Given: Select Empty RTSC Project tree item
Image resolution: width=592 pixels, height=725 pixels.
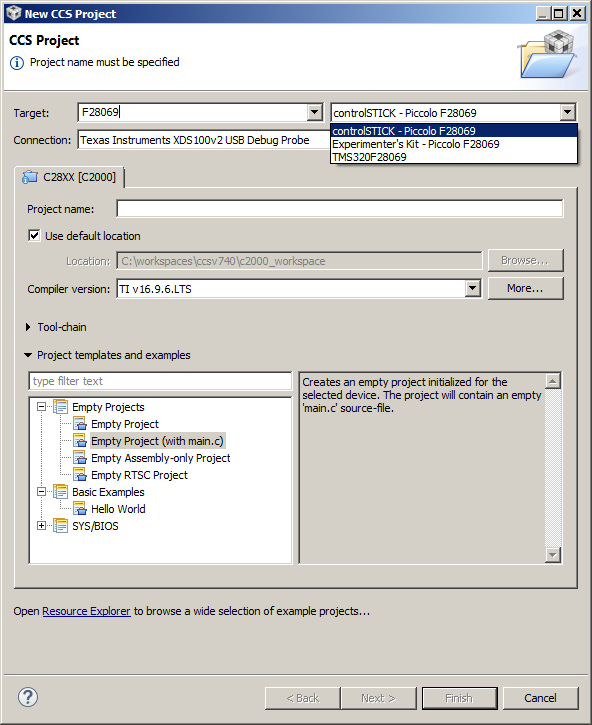Looking at the screenshot, I should point(139,475).
